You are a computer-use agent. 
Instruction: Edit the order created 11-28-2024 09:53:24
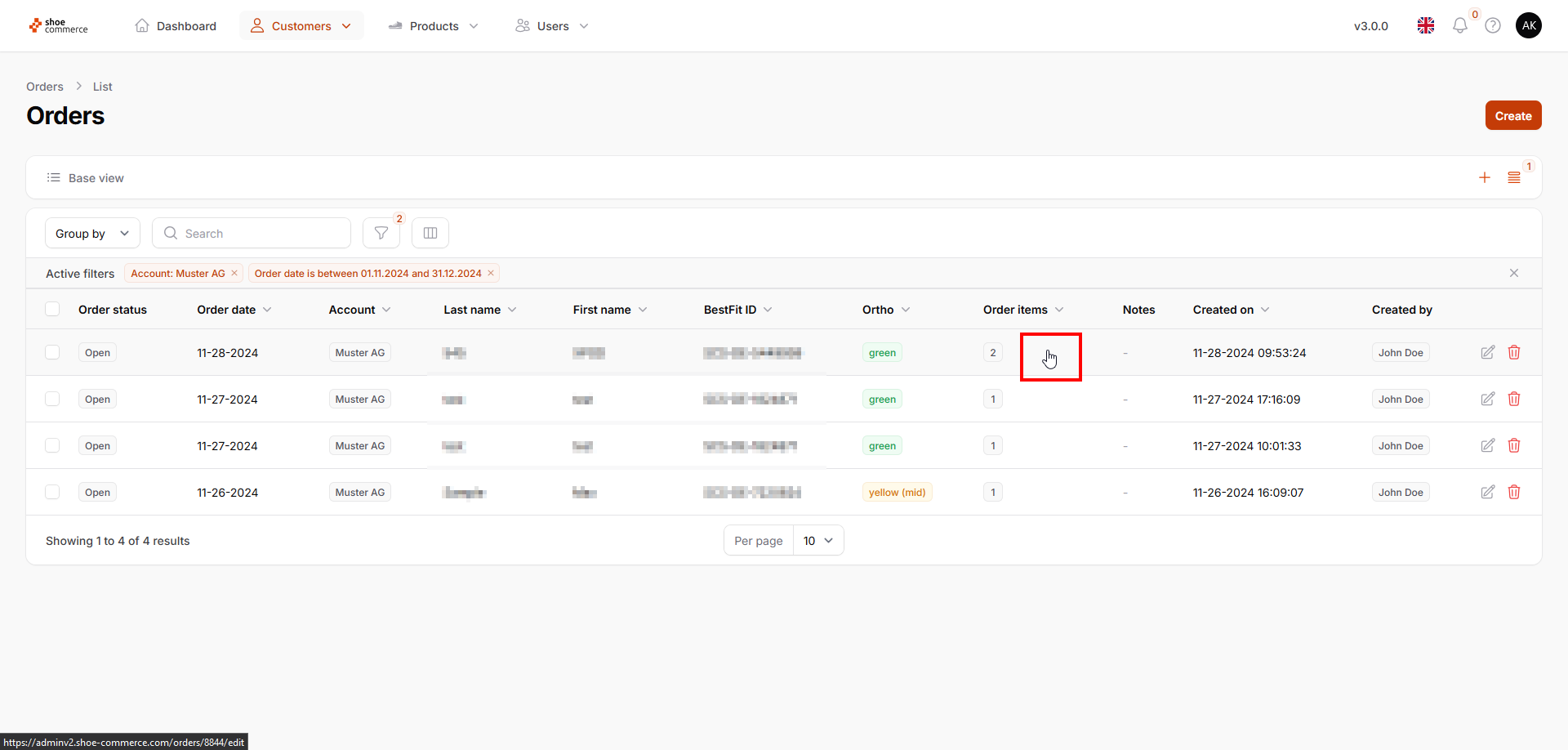point(1488,353)
